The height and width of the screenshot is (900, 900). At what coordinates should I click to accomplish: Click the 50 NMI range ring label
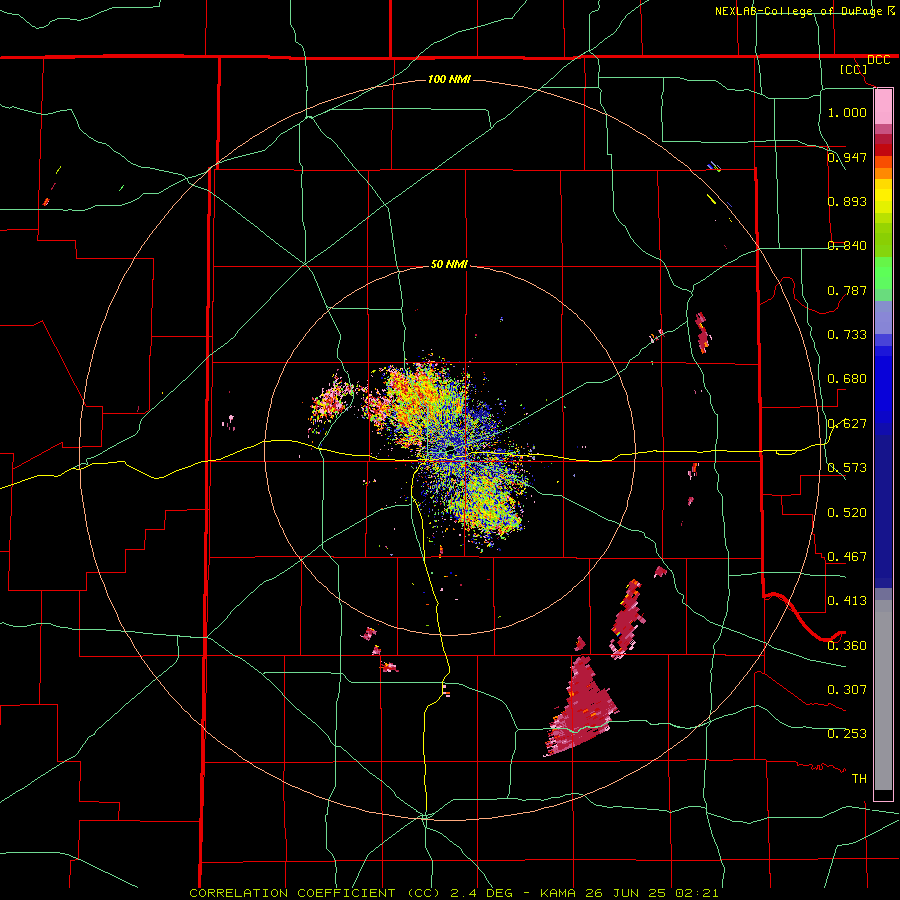coord(449,265)
